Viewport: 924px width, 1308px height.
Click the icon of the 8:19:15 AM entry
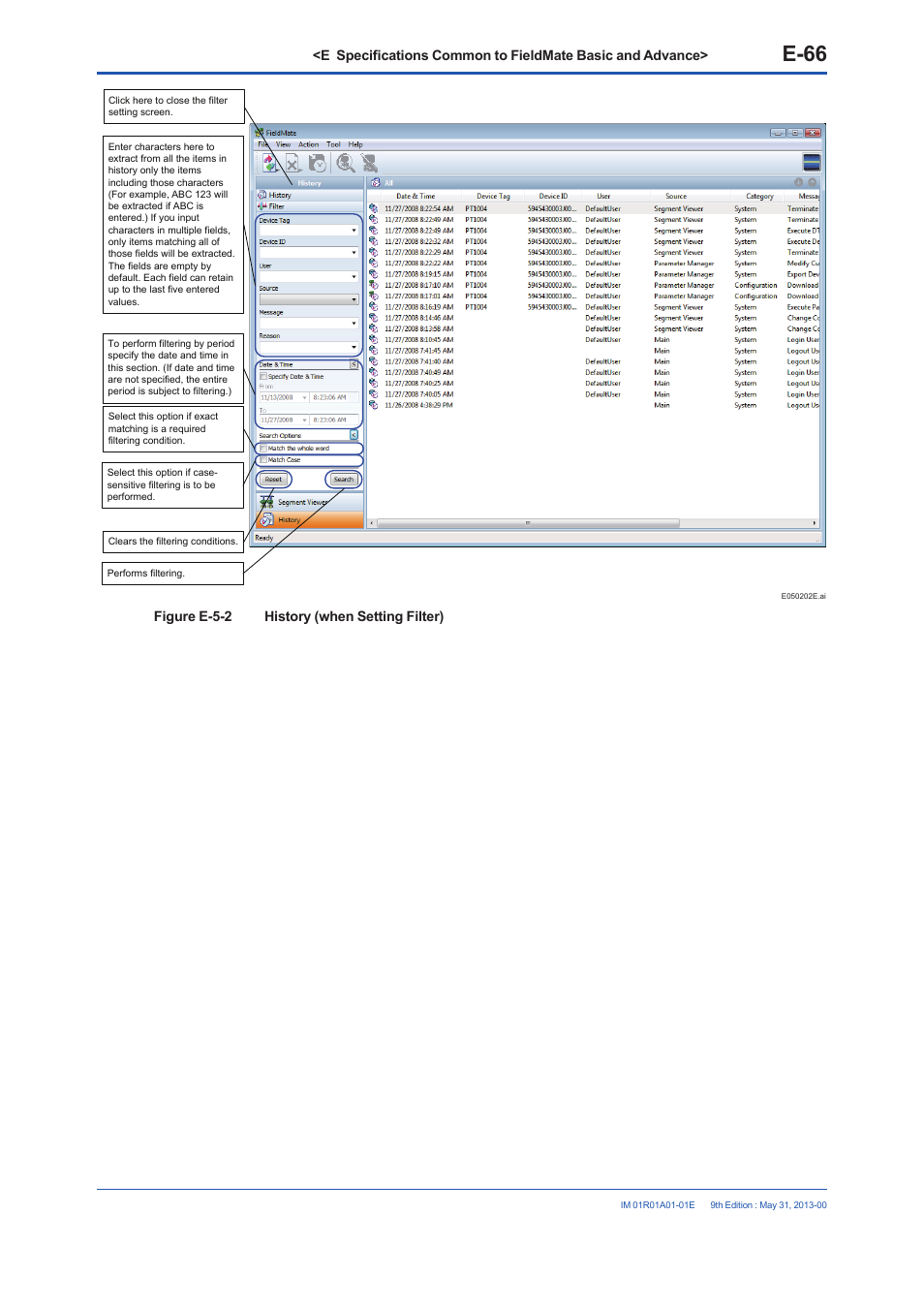click(x=373, y=274)
